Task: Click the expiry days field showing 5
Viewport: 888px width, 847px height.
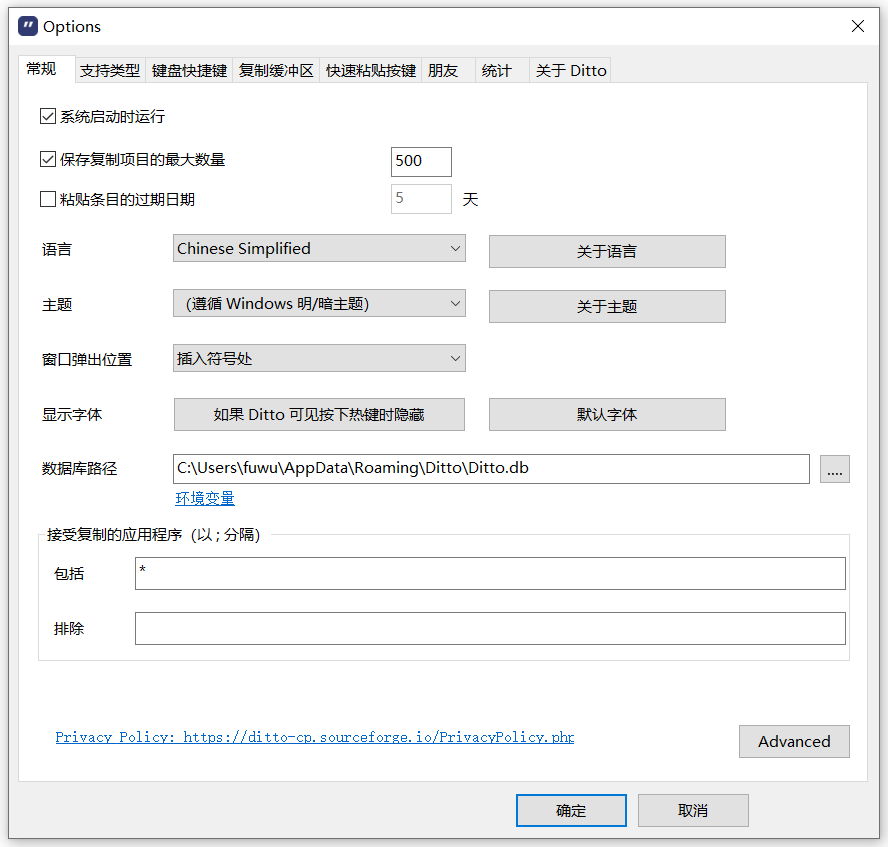Action: pyautogui.click(x=421, y=199)
